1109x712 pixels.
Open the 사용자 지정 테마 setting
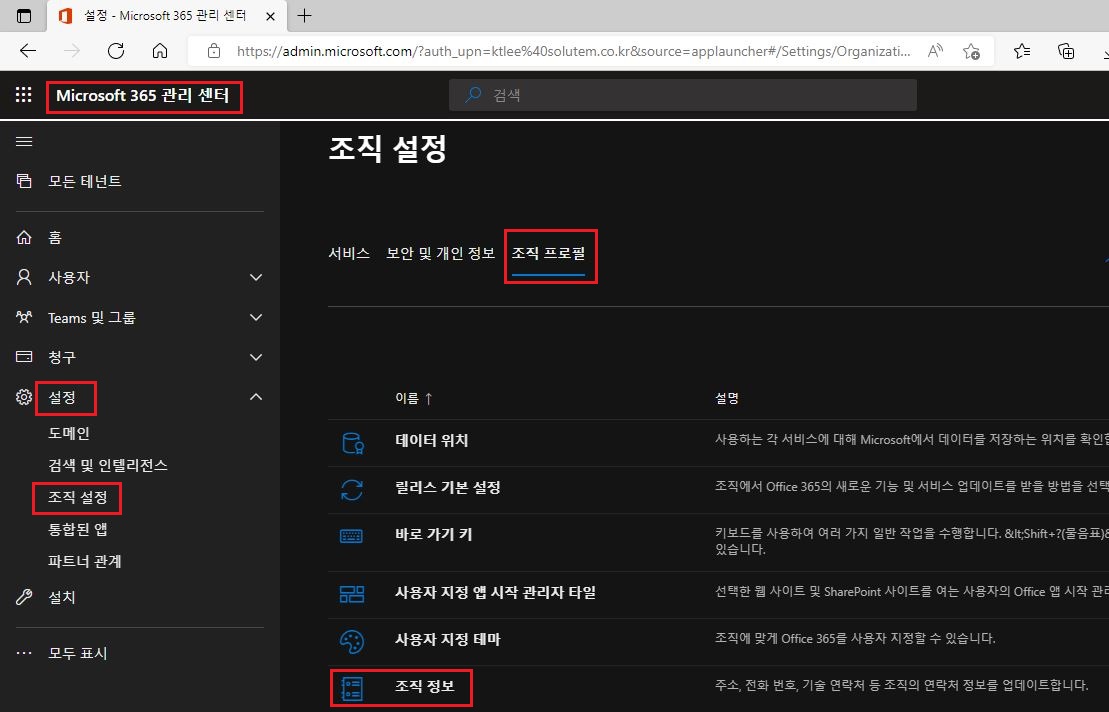click(448, 639)
